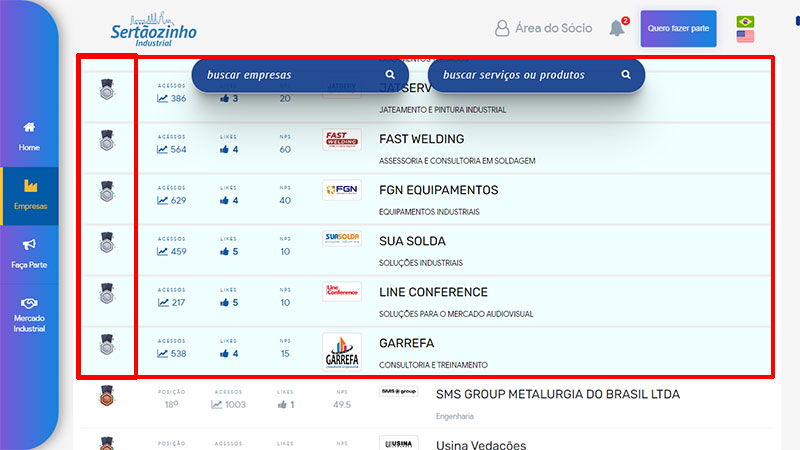Switch language to Brazilian Portuguese flag
This screenshot has height=450, width=800.
pyautogui.click(x=745, y=21)
